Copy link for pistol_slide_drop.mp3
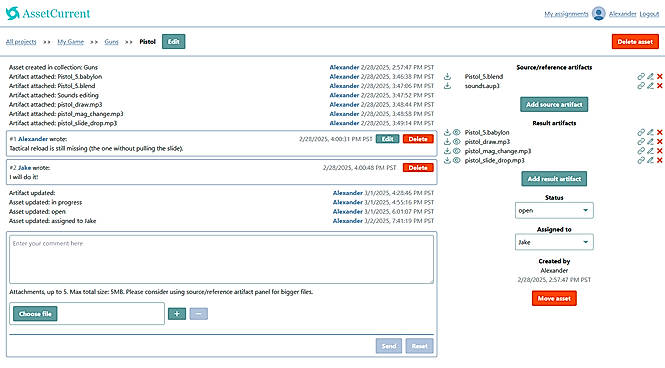 pos(641,161)
